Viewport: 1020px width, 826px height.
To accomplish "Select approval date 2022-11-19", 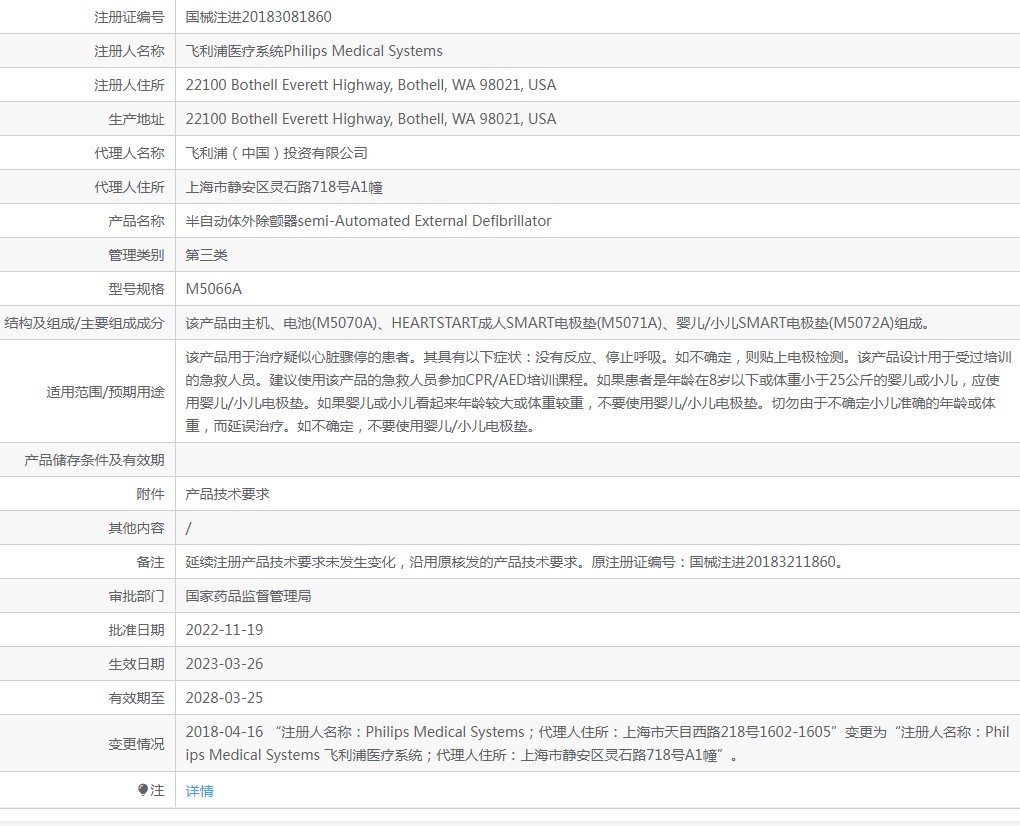I will coord(224,630).
